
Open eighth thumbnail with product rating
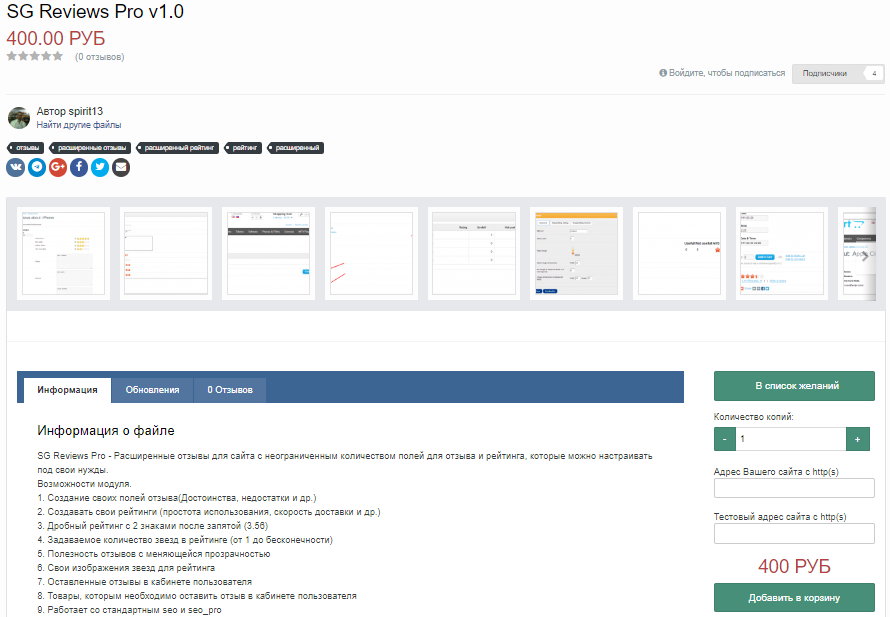pyautogui.click(x=782, y=253)
